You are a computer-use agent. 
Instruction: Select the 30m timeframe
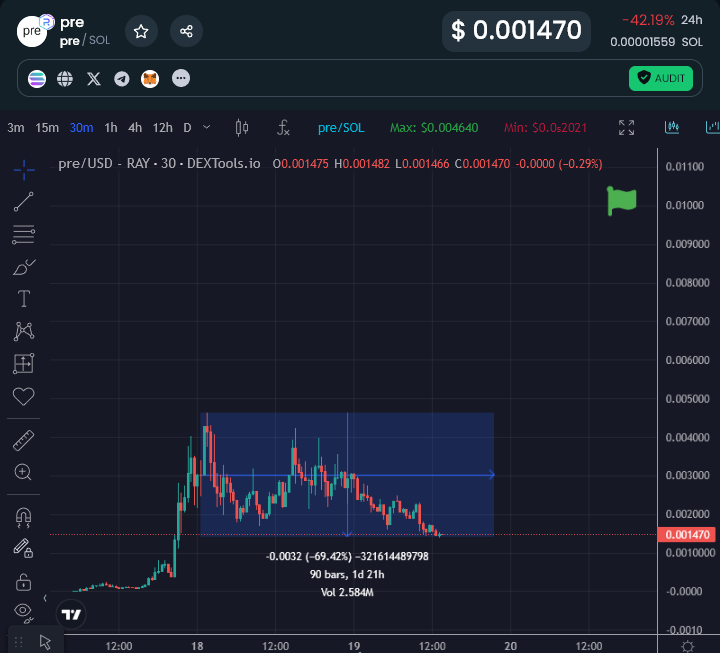[81, 128]
